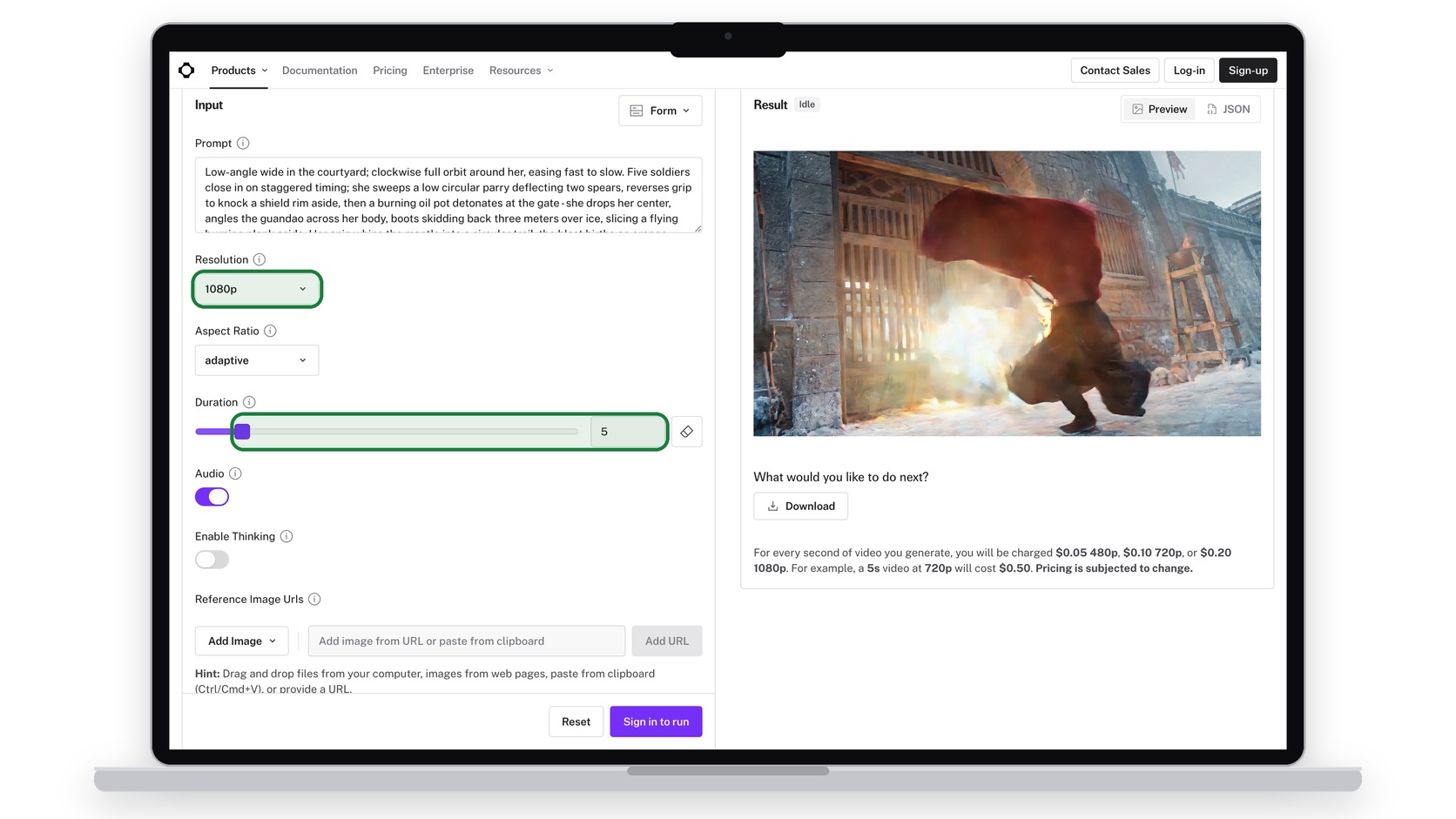Click the Aspect Ratio info icon
The image size is (1456, 819).
270,332
